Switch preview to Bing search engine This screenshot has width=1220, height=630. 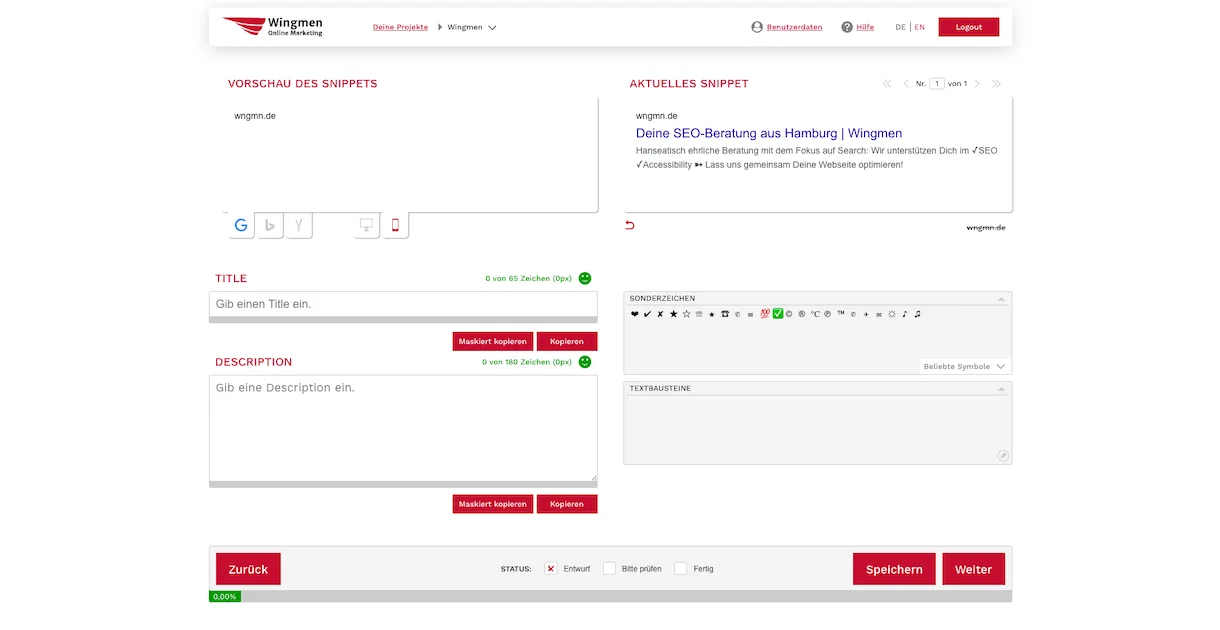[269, 225]
